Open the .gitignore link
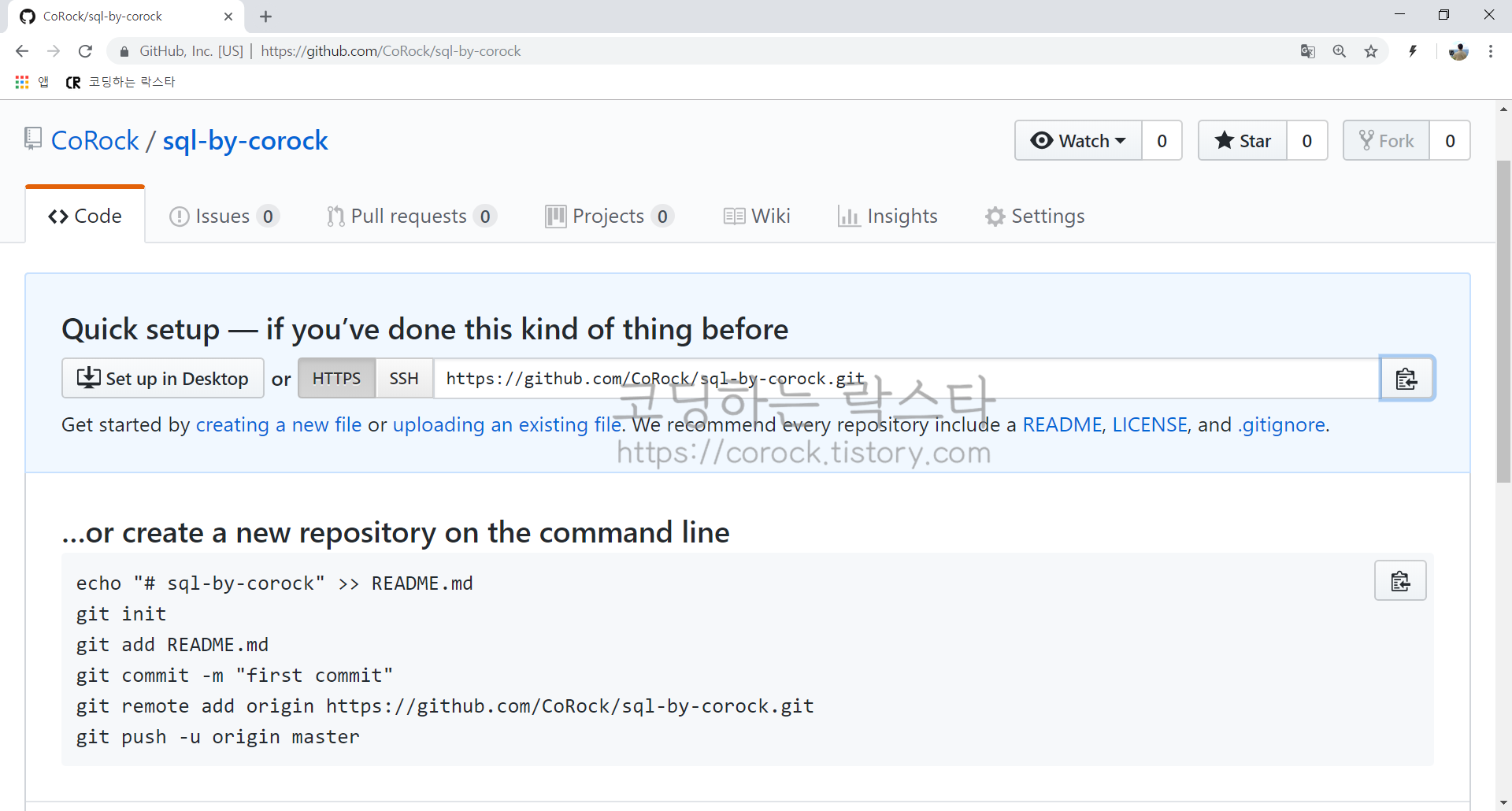This screenshot has height=811, width=1512. [x=1282, y=425]
